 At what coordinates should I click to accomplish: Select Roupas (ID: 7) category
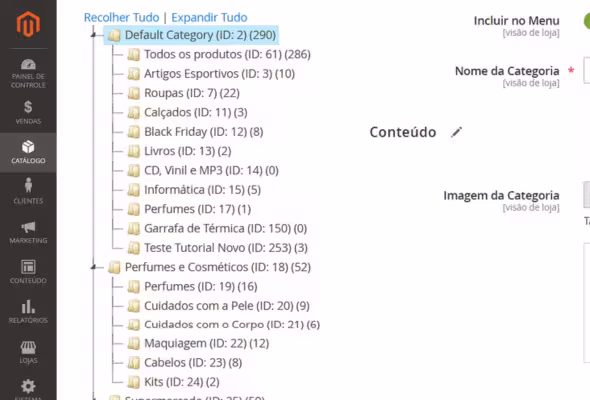192,93
